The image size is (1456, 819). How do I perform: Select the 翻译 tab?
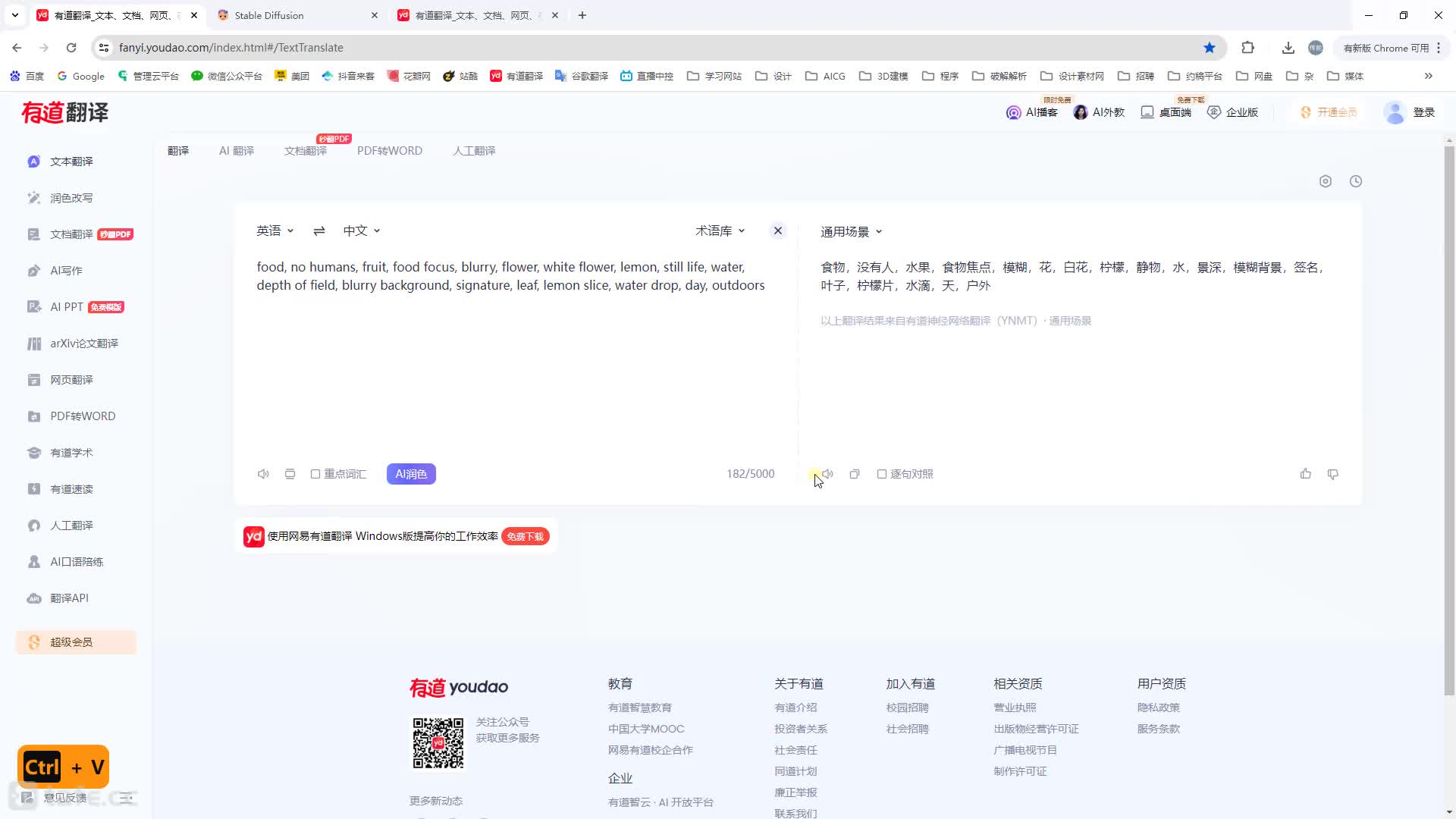point(178,151)
